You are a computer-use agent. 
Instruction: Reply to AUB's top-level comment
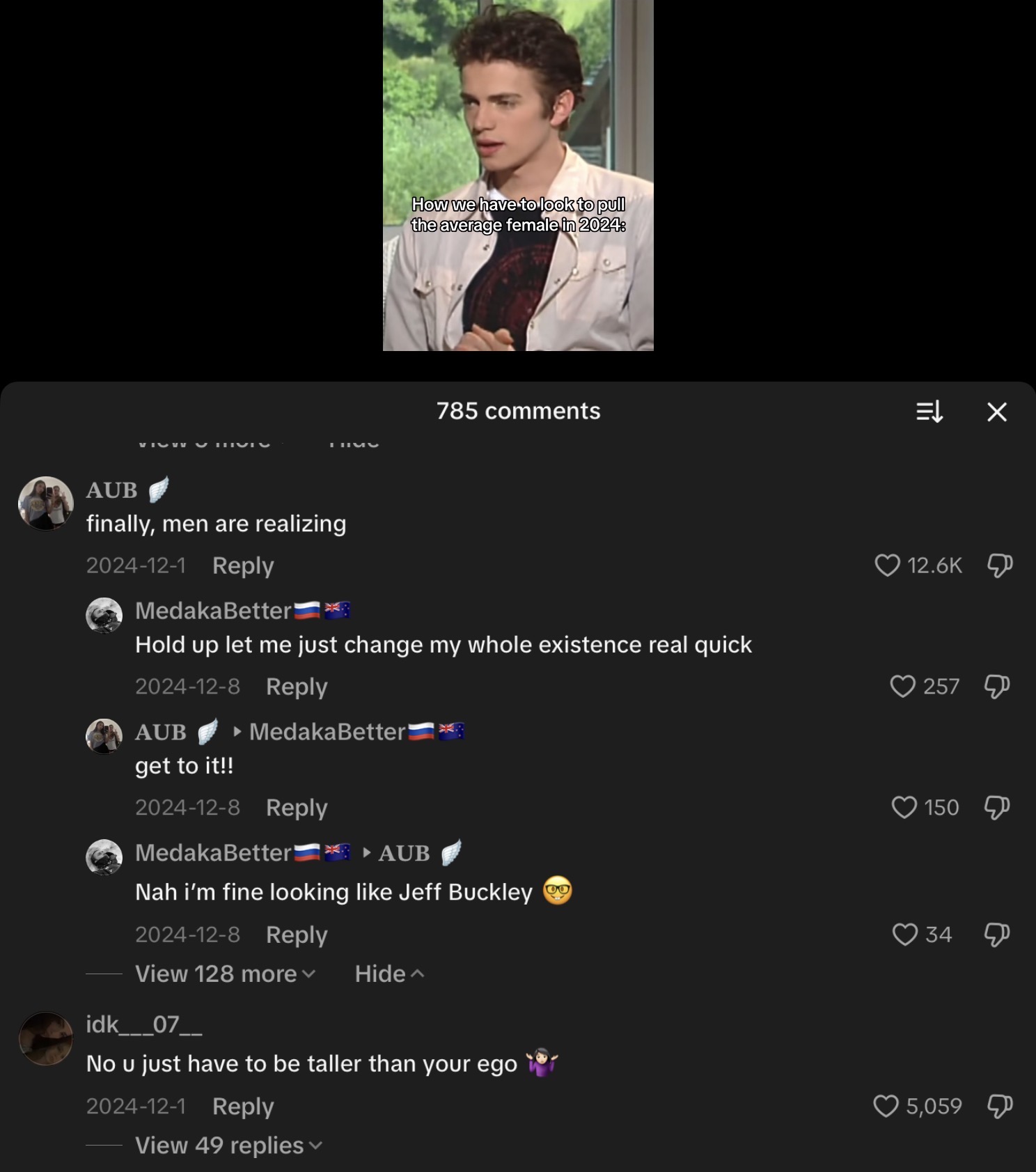pyautogui.click(x=243, y=565)
